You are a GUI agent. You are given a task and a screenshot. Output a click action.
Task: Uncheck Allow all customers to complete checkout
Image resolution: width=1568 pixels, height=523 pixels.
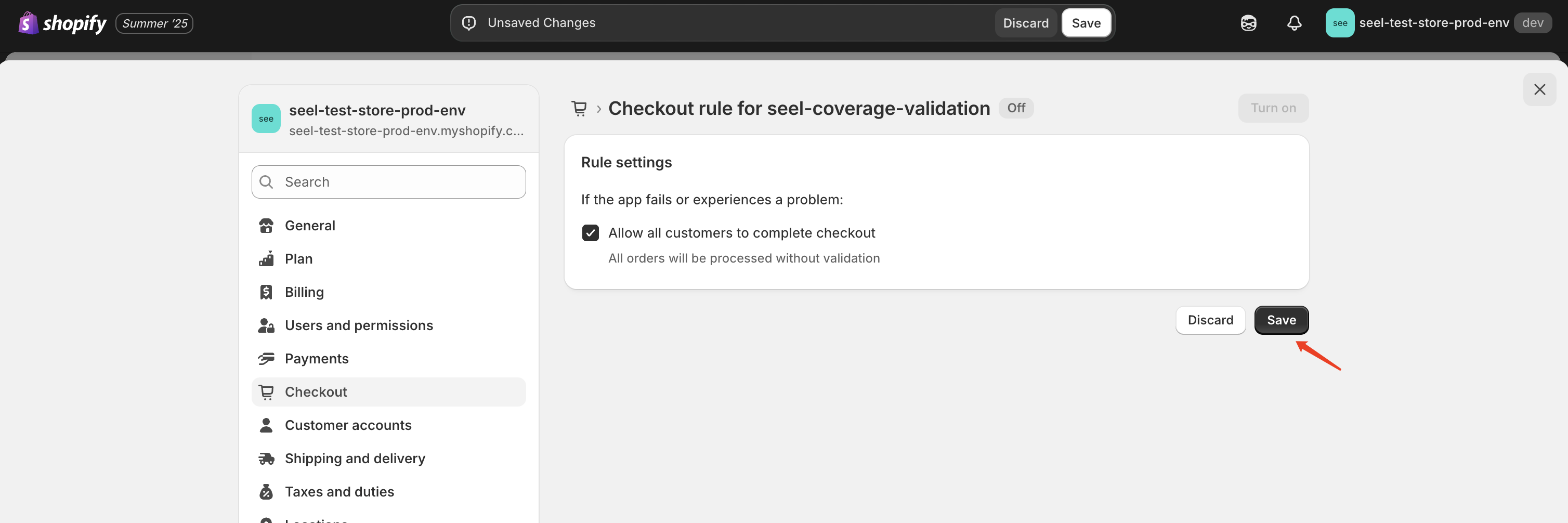tap(591, 233)
